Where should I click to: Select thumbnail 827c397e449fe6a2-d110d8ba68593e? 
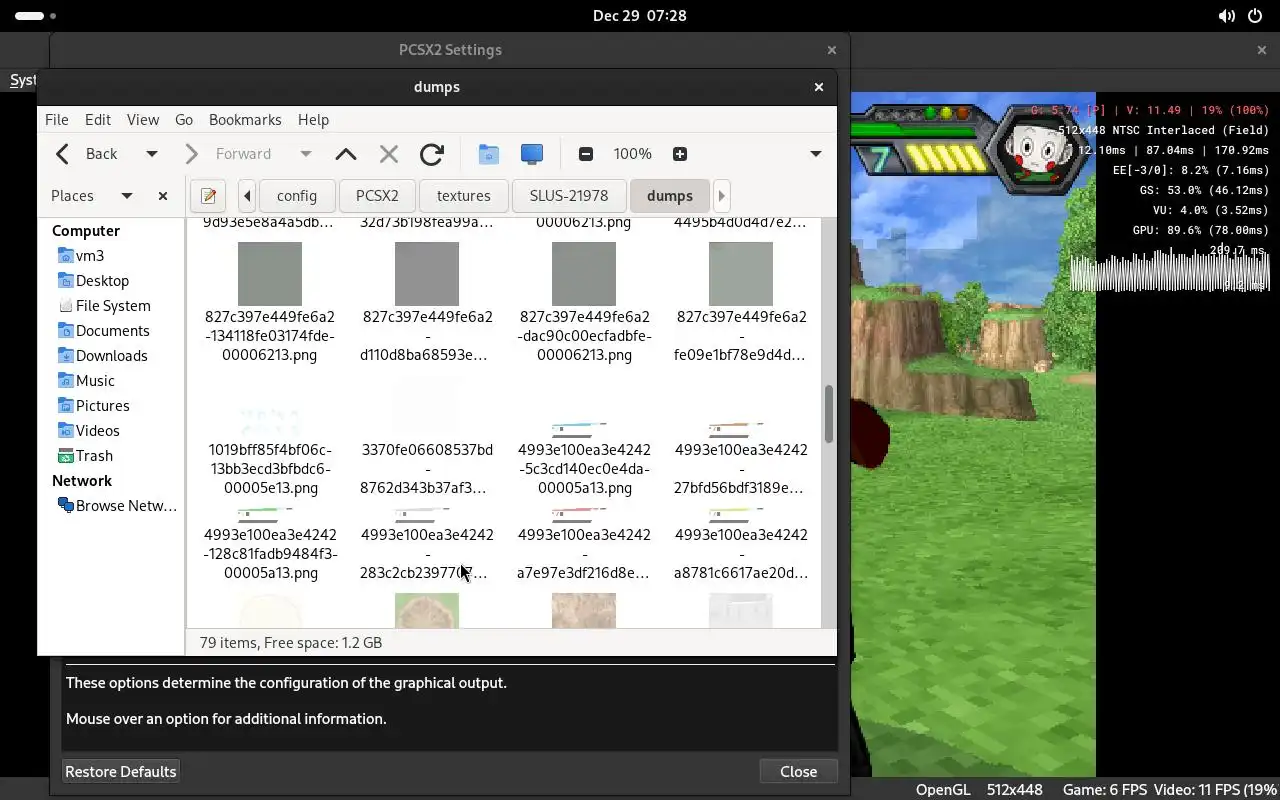click(x=427, y=274)
